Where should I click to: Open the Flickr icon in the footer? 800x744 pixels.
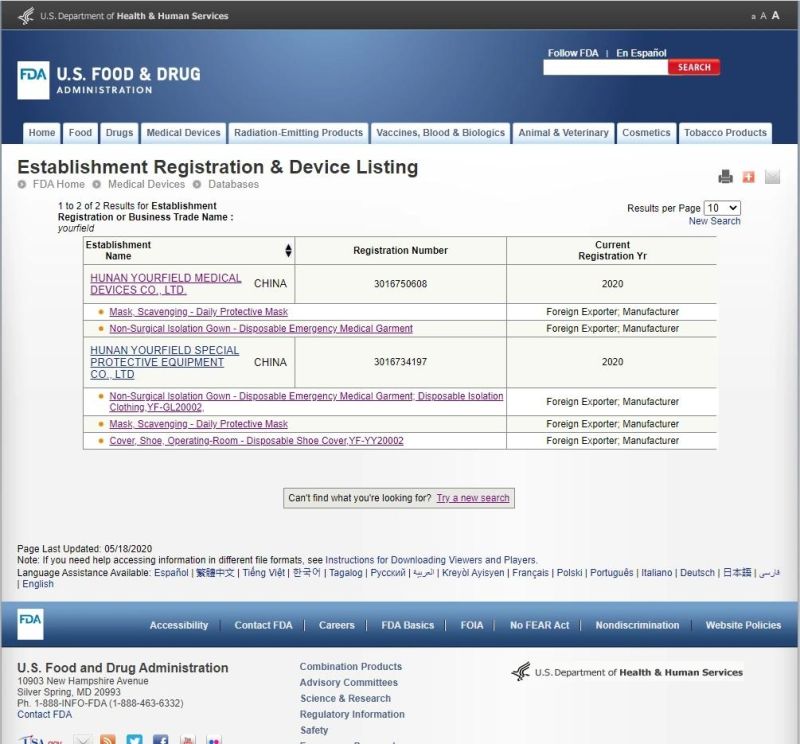tap(214, 739)
